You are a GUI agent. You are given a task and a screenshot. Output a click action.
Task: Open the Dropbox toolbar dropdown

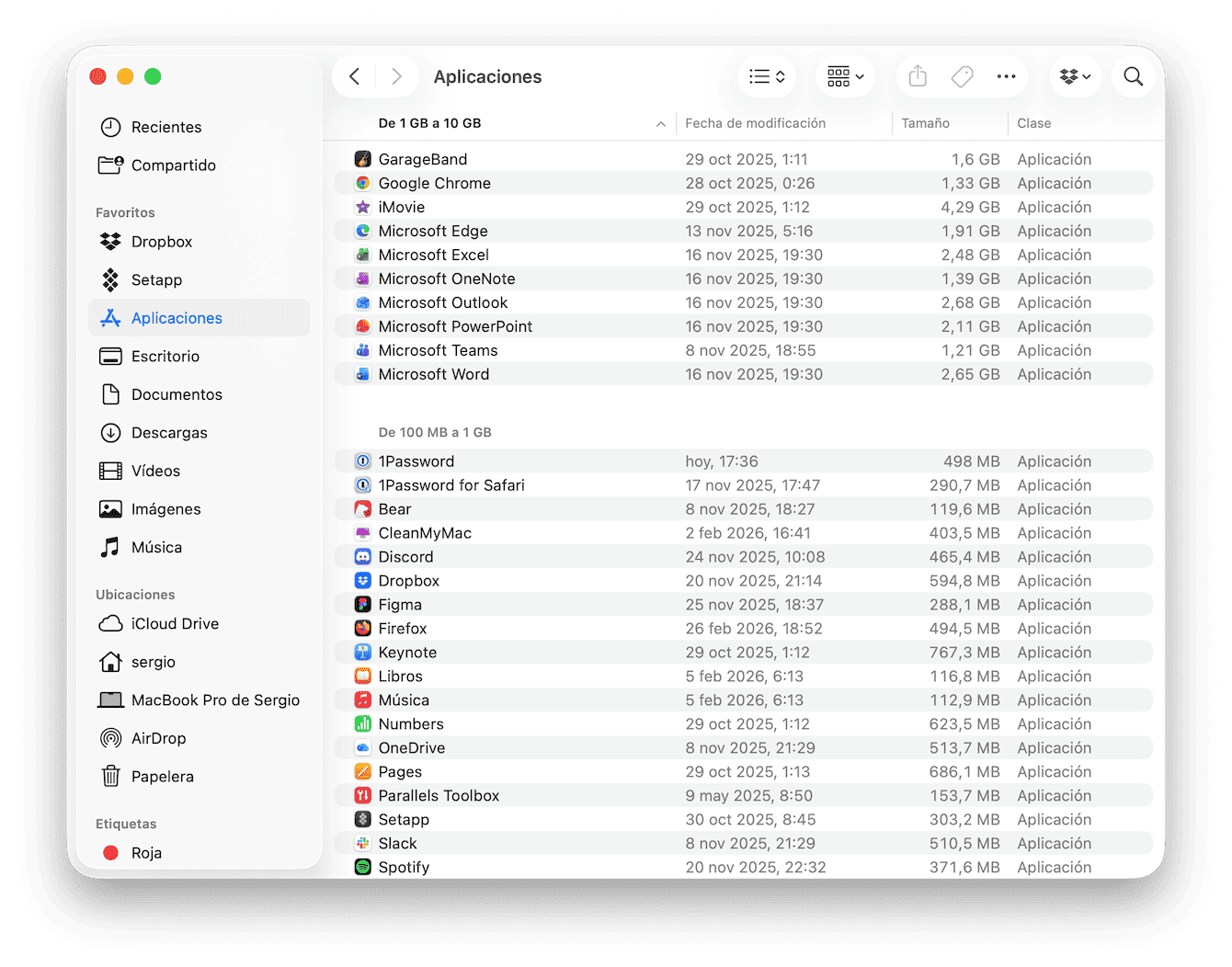(x=1076, y=77)
